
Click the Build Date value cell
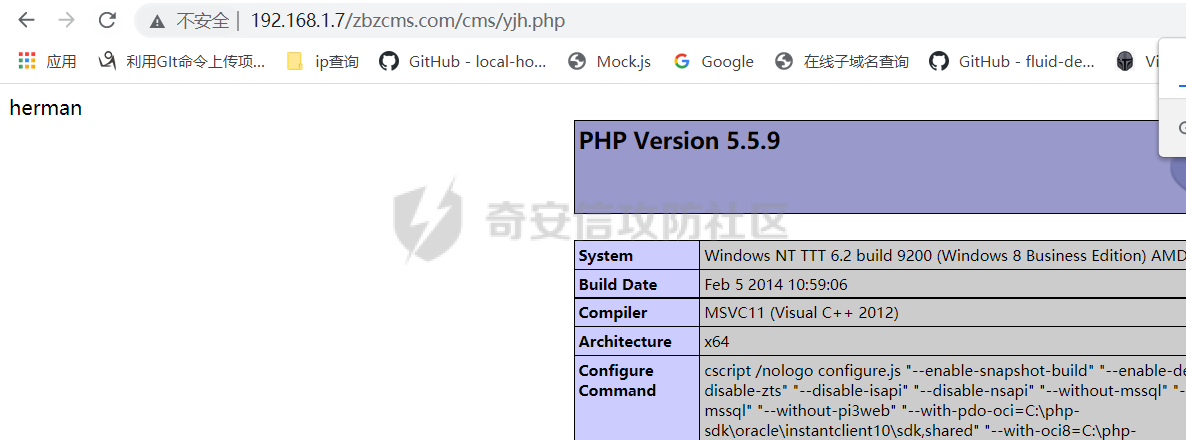pos(776,284)
